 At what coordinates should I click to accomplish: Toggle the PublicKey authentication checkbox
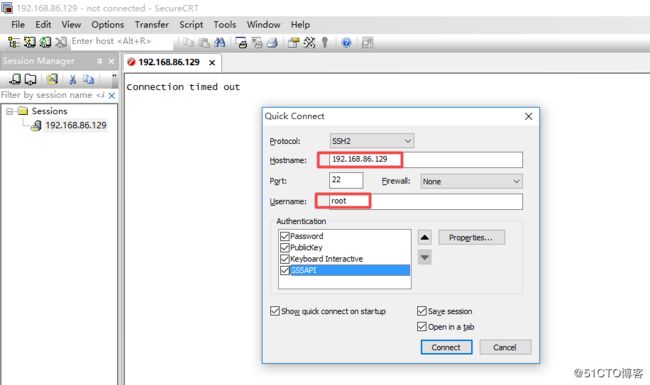[x=284, y=247]
